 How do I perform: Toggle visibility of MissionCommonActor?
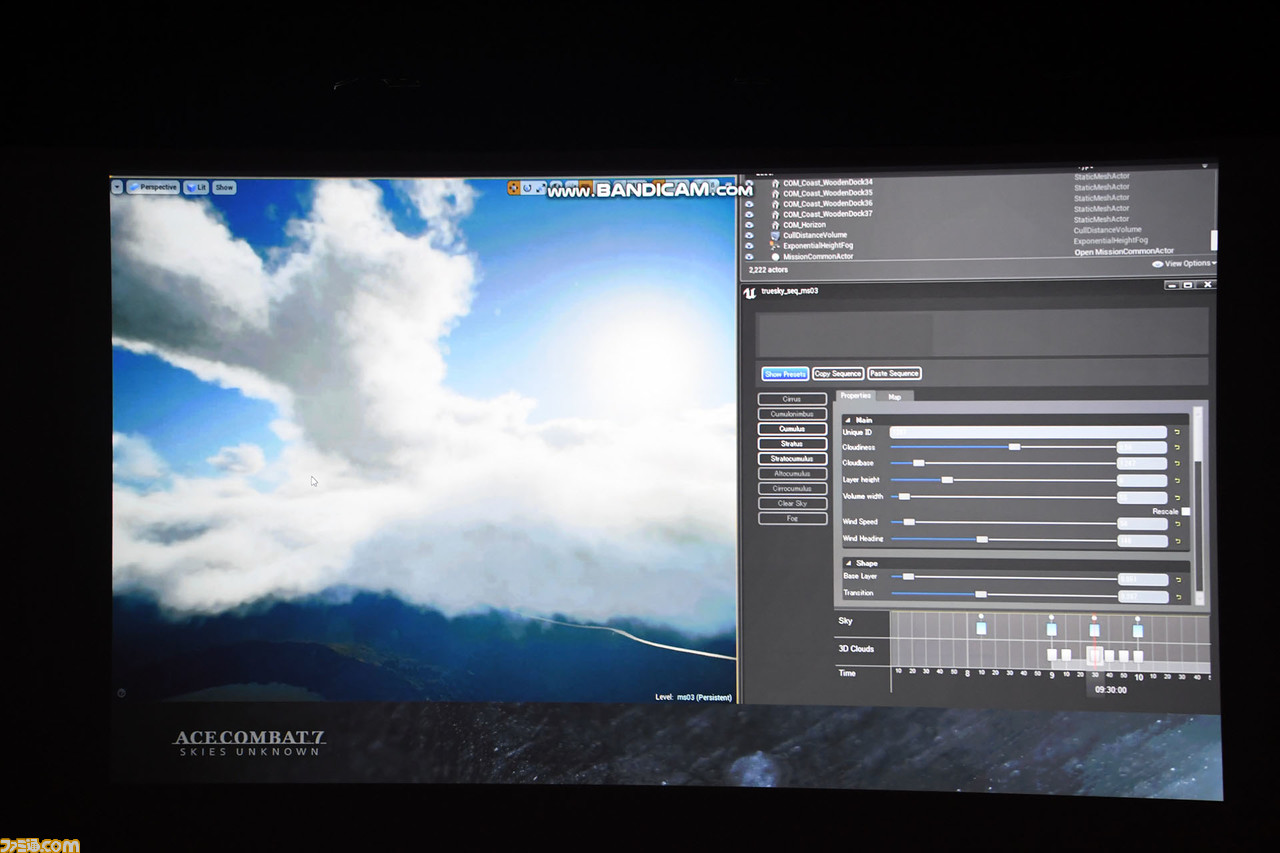(749, 256)
